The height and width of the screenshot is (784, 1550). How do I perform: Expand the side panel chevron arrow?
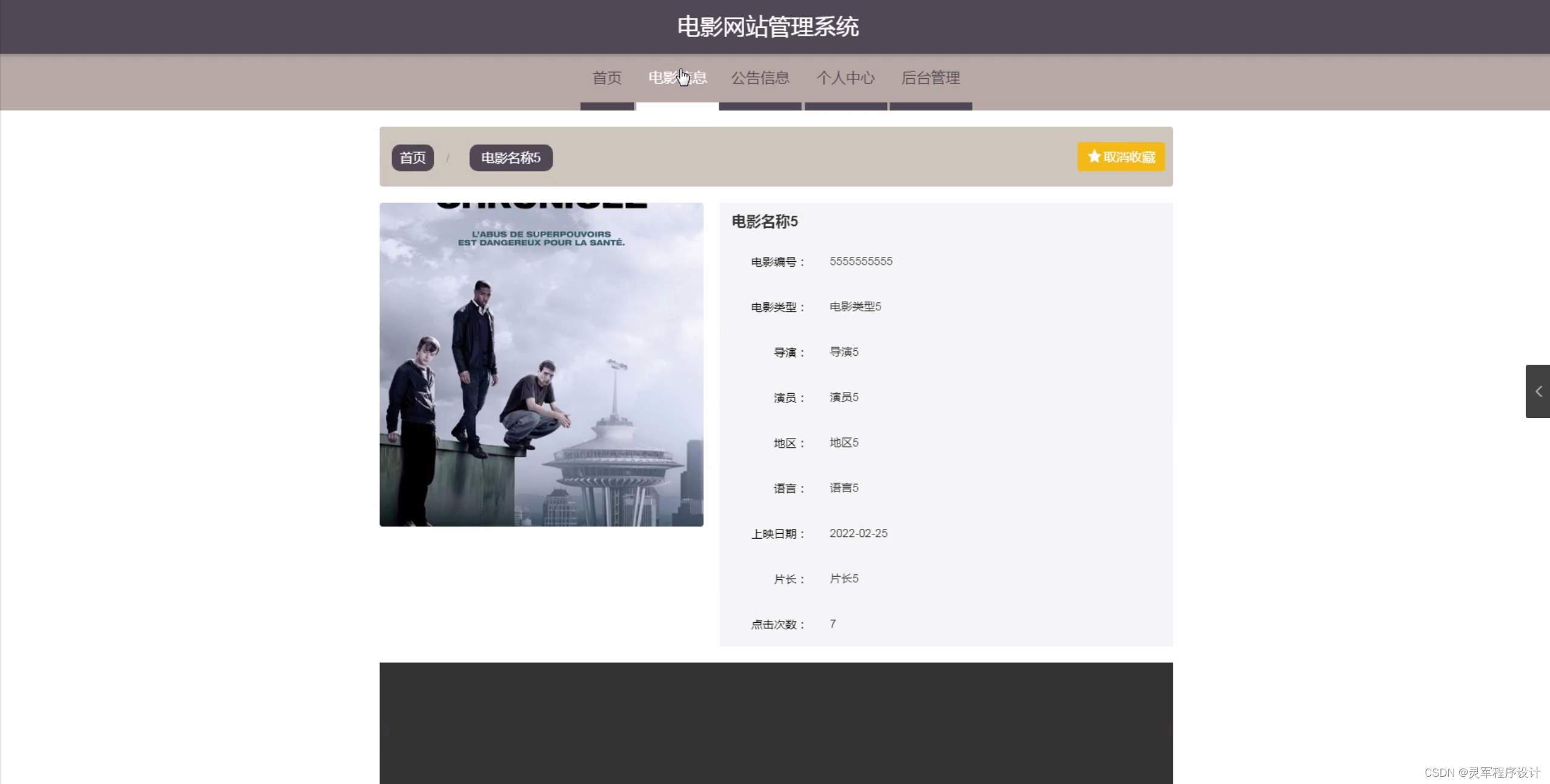click(1538, 391)
